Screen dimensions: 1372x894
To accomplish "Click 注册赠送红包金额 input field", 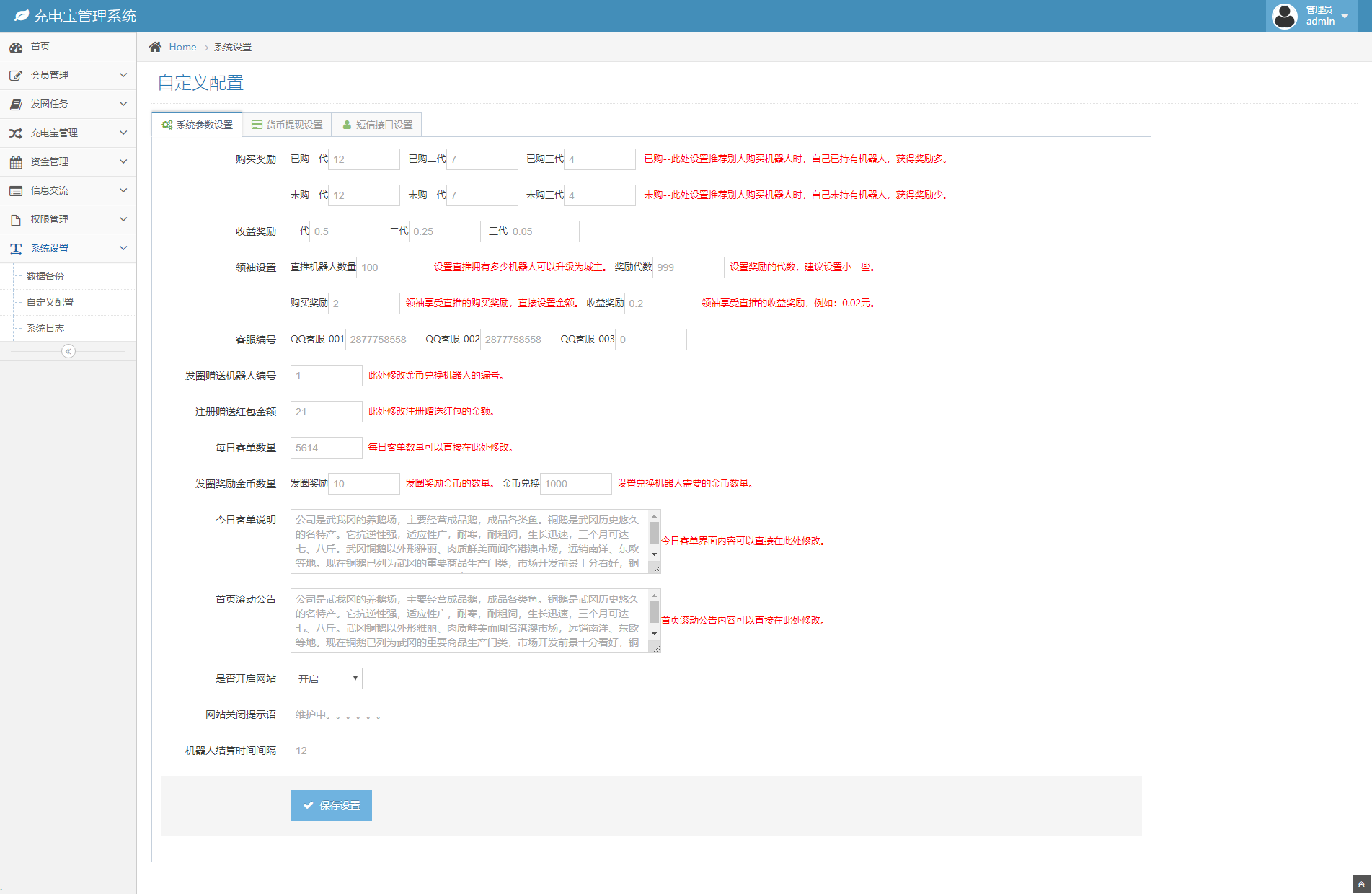I will [327, 412].
